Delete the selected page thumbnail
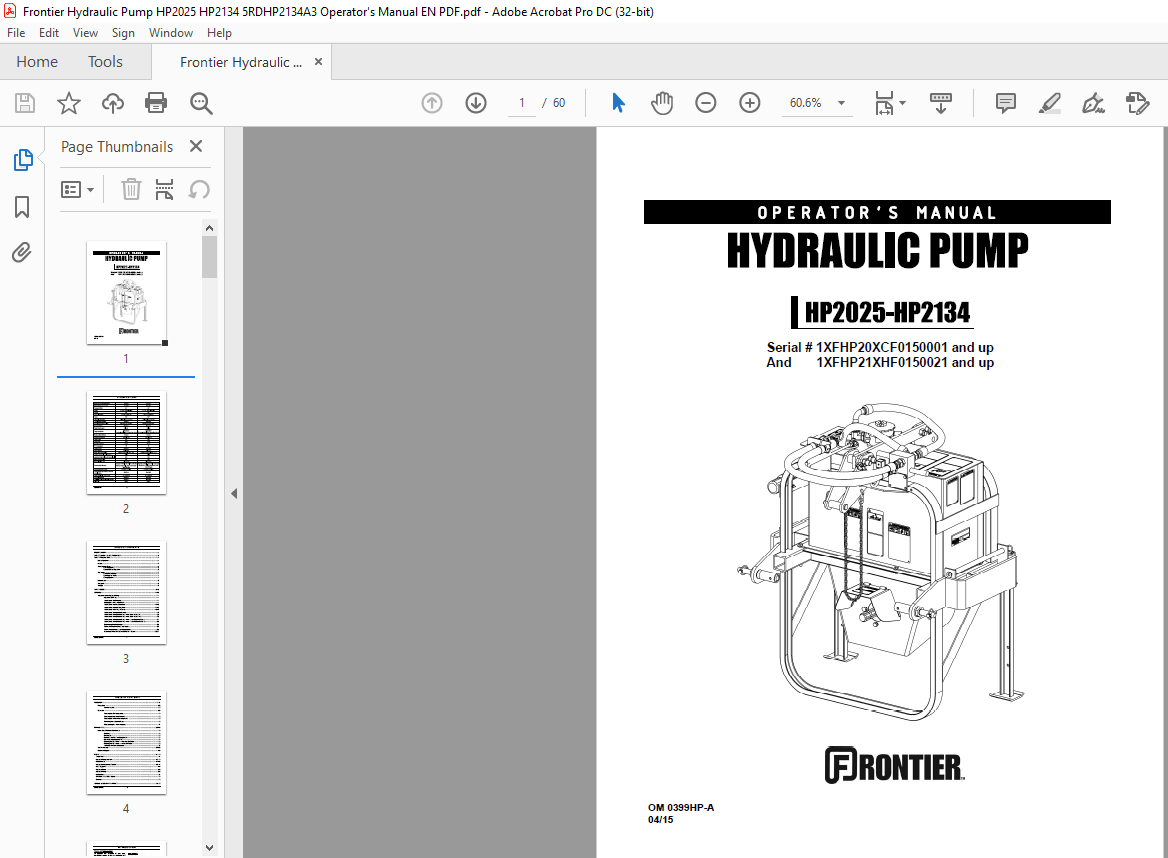1168x858 pixels. 131,189
